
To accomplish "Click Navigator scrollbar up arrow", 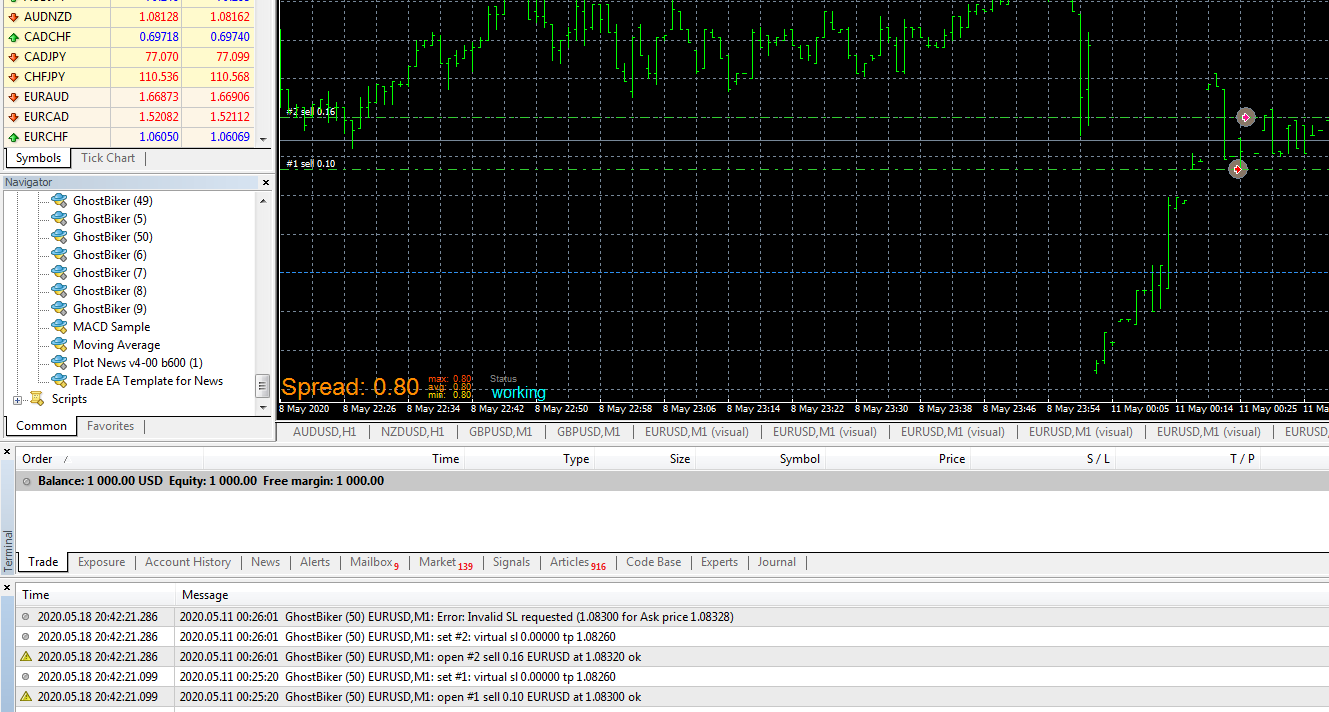I will click(x=263, y=201).
